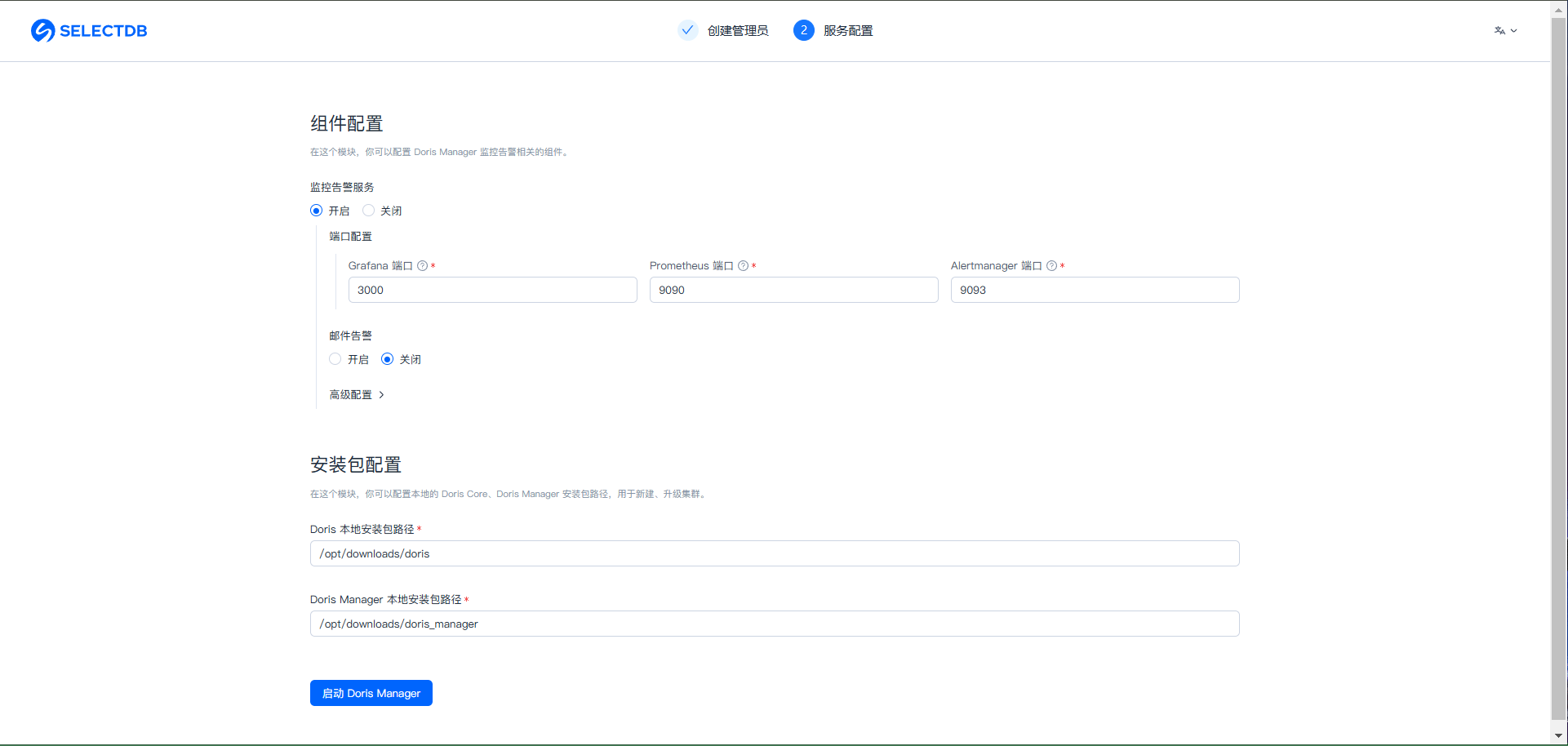The width and height of the screenshot is (1568, 746).
Task: Open language dropdown arrow at top right
Action: pos(1514,31)
